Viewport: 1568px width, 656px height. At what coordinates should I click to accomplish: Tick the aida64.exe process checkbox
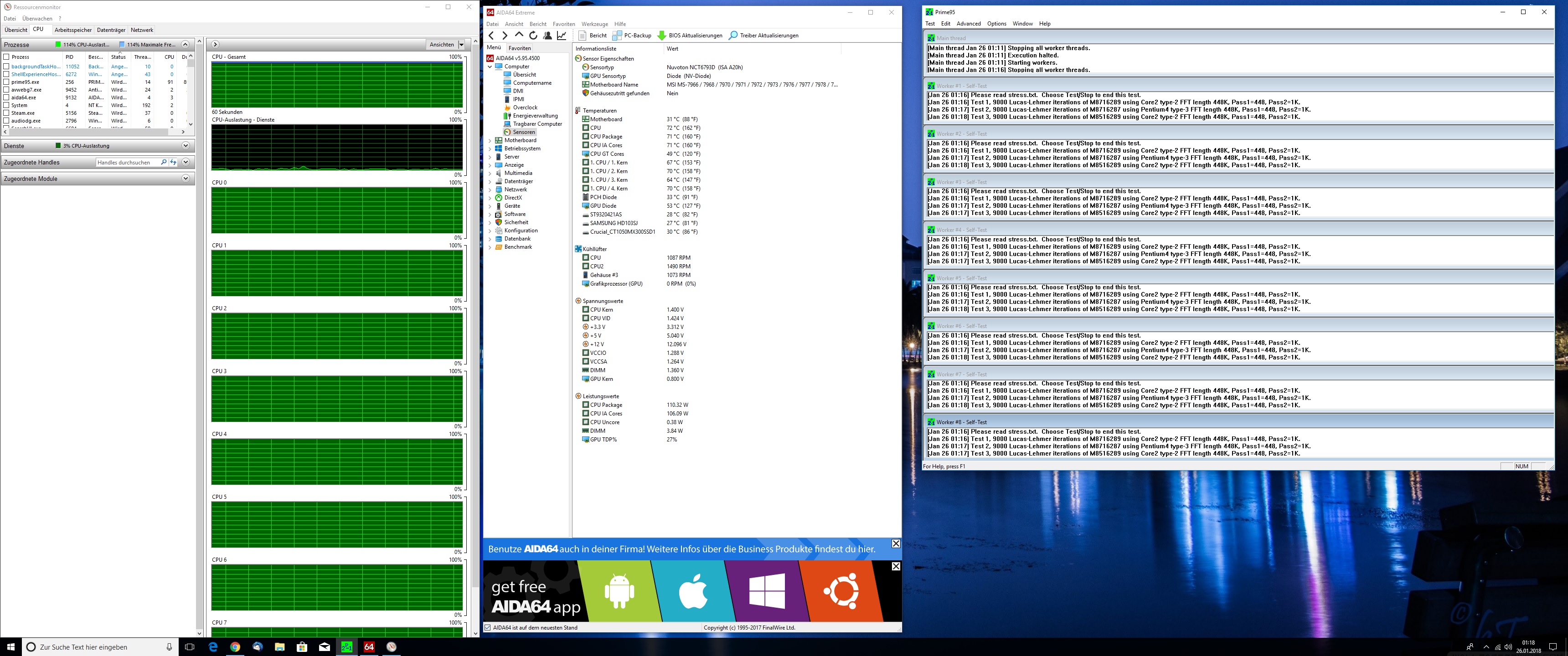[x=7, y=97]
